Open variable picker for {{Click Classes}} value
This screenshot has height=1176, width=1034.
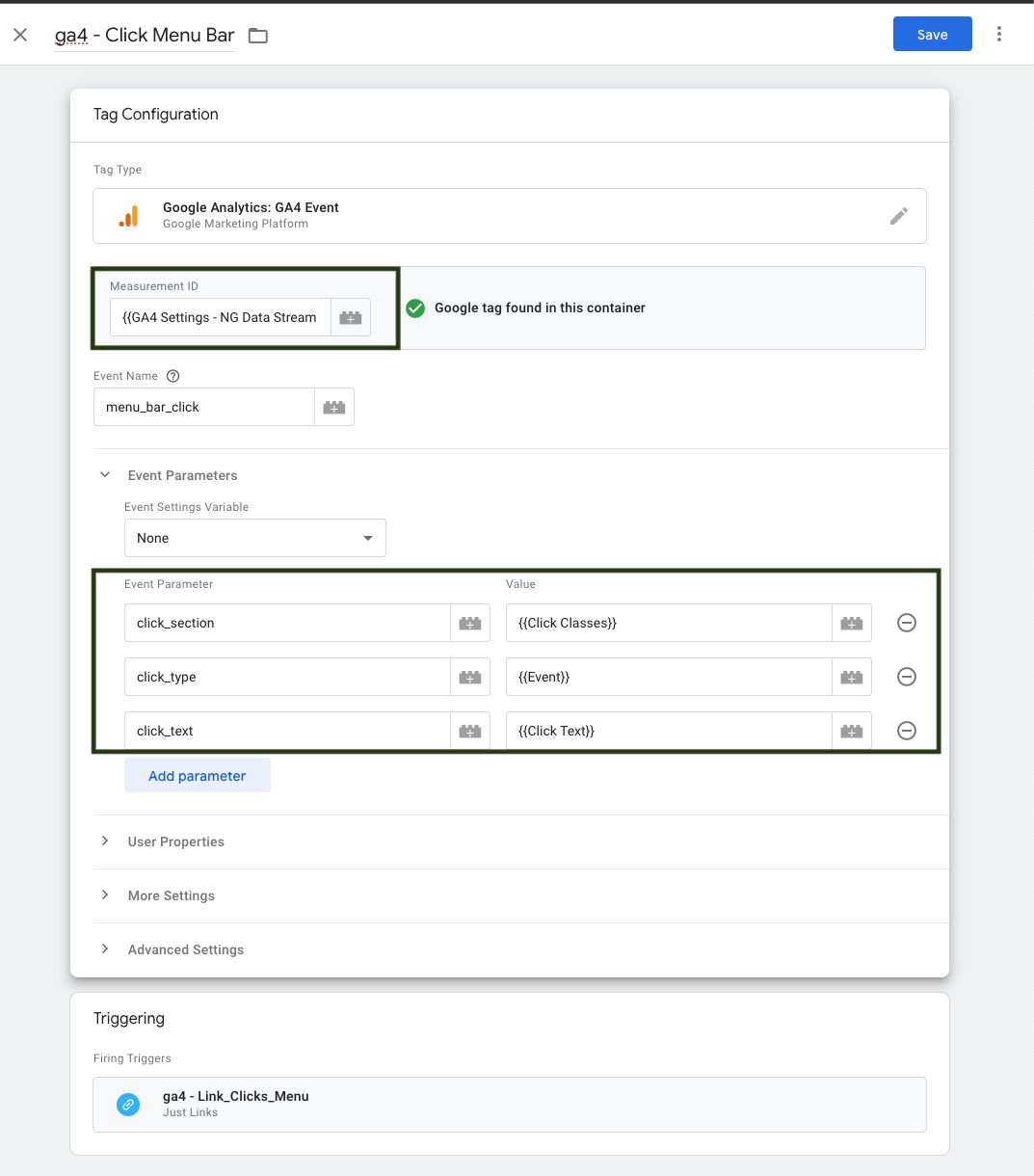pyautogui.click(x=852, y=623)
